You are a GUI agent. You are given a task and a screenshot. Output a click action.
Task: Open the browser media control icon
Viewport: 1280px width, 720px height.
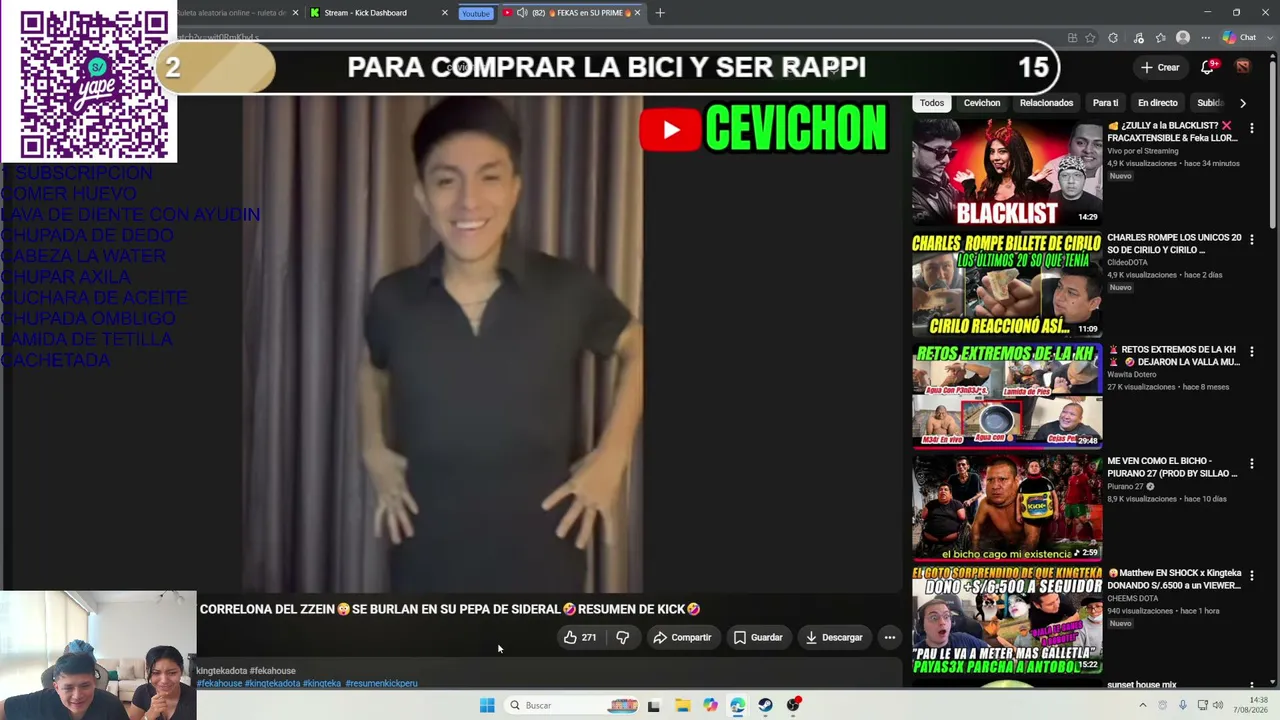(x=1138, y=38)
